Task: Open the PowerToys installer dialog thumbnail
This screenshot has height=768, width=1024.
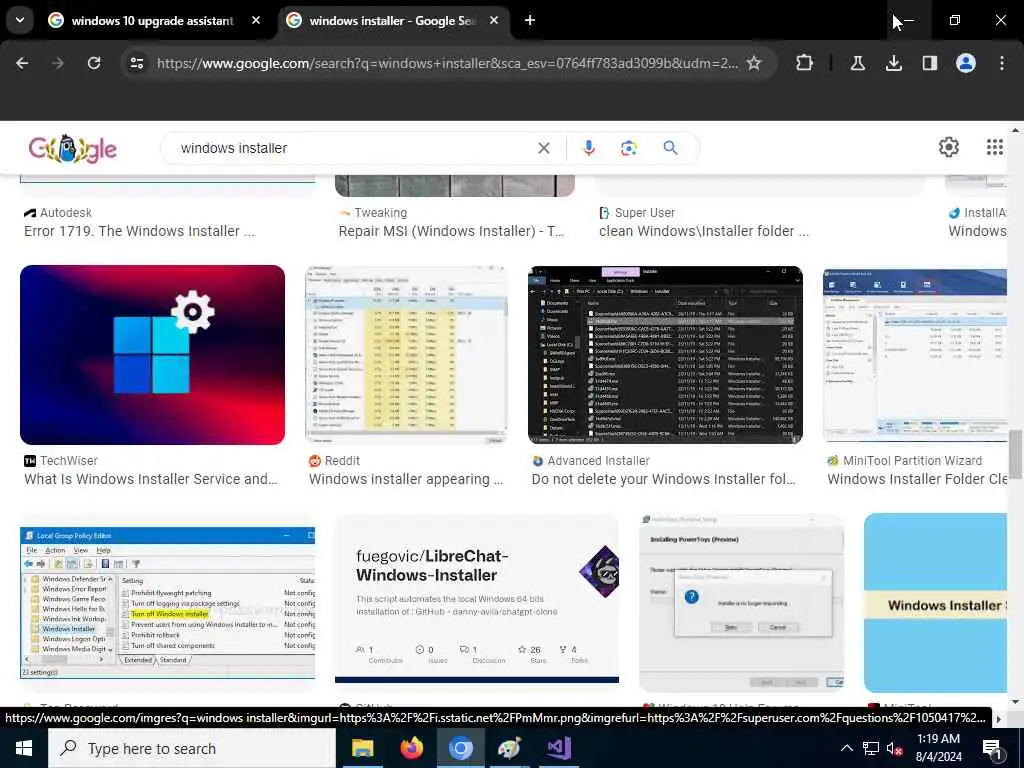Action: [x=741, y=603]
